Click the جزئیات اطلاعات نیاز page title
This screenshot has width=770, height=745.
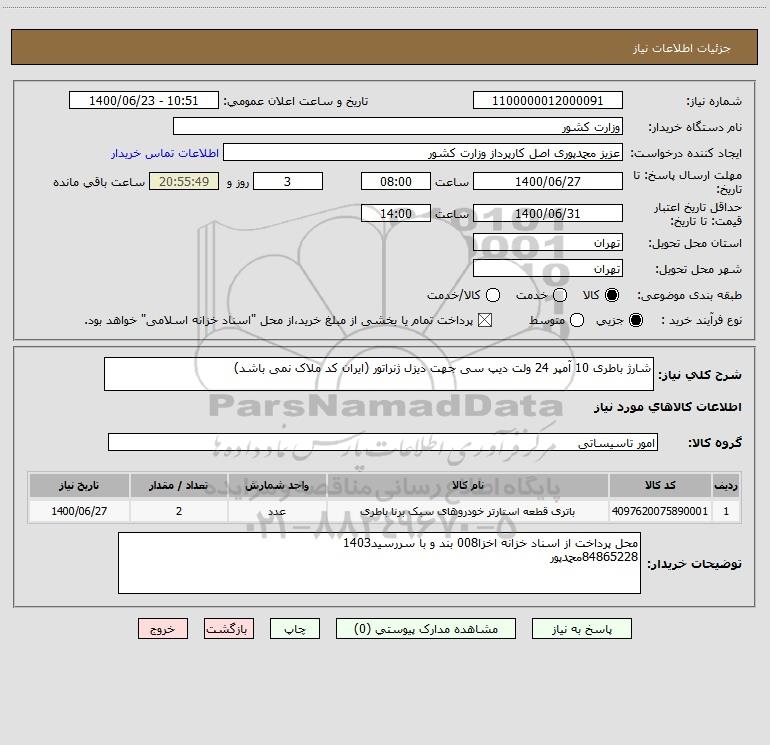(x=682, y=48)
